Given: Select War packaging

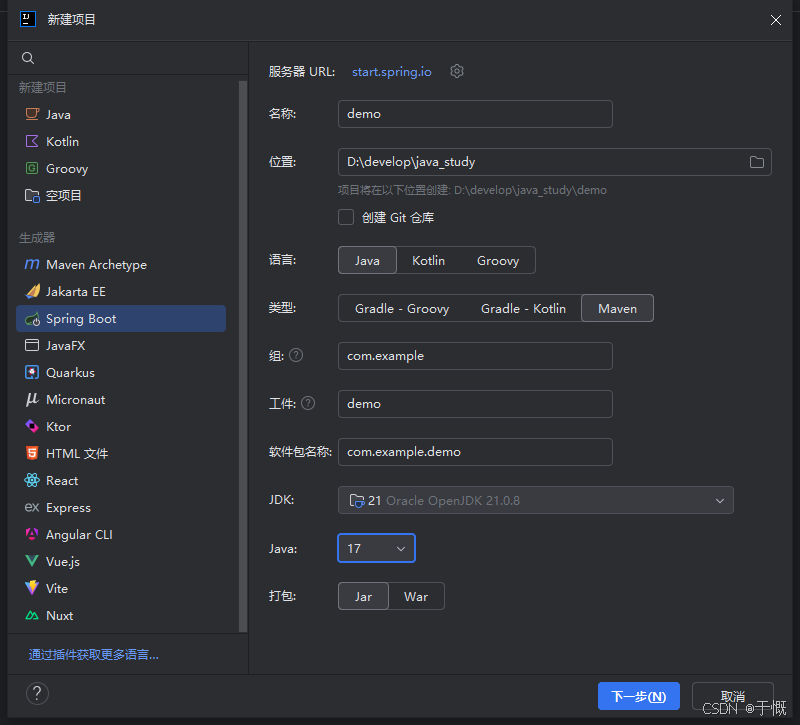Looking at the screenshot, I should click(416, 596).
